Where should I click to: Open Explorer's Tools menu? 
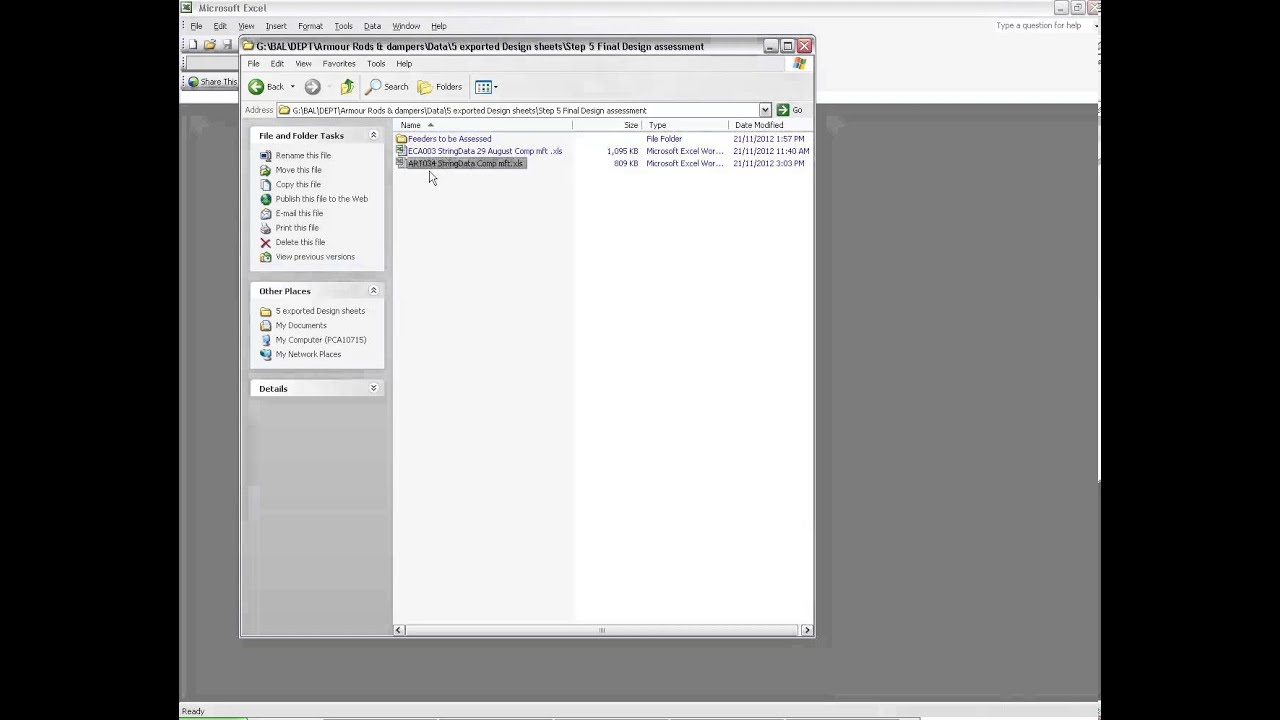point(376,64)
